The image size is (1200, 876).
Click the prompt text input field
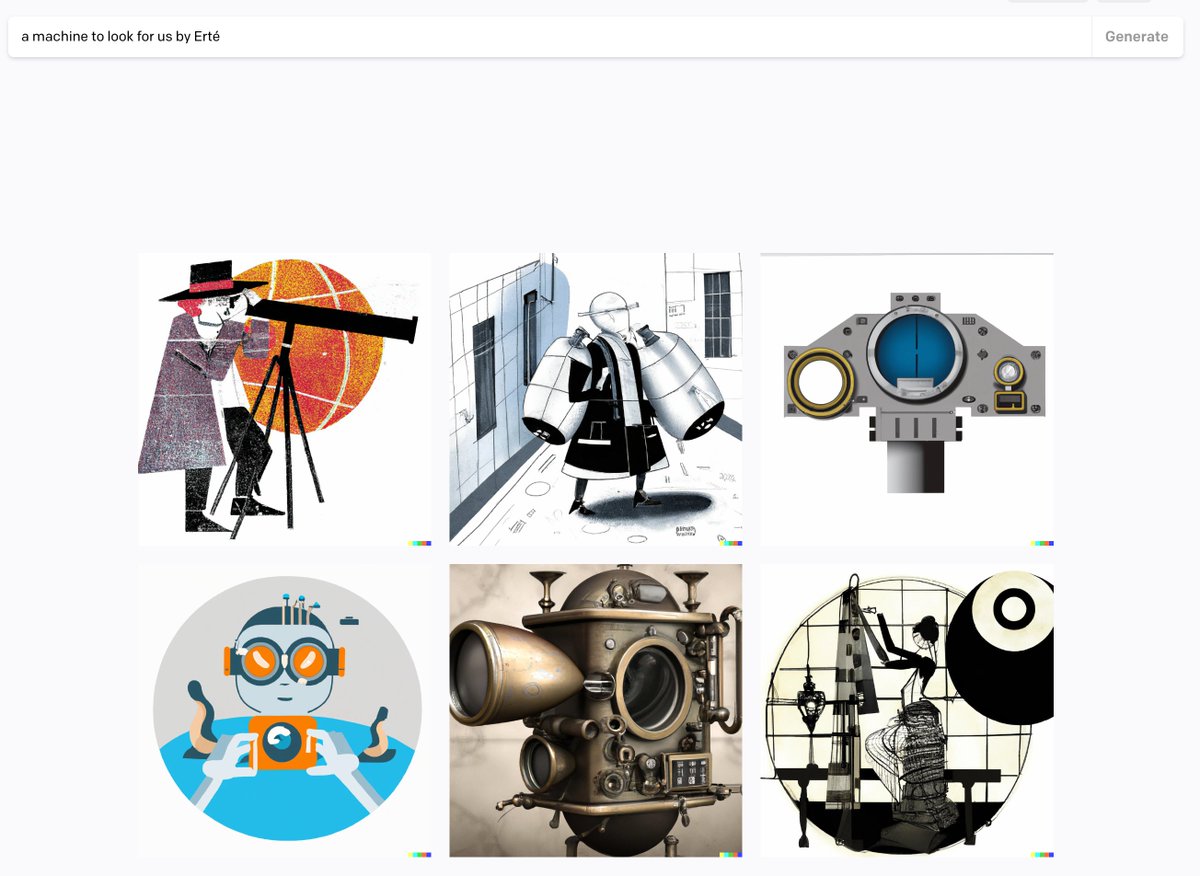pyautogui.click(x=550, y=36)
